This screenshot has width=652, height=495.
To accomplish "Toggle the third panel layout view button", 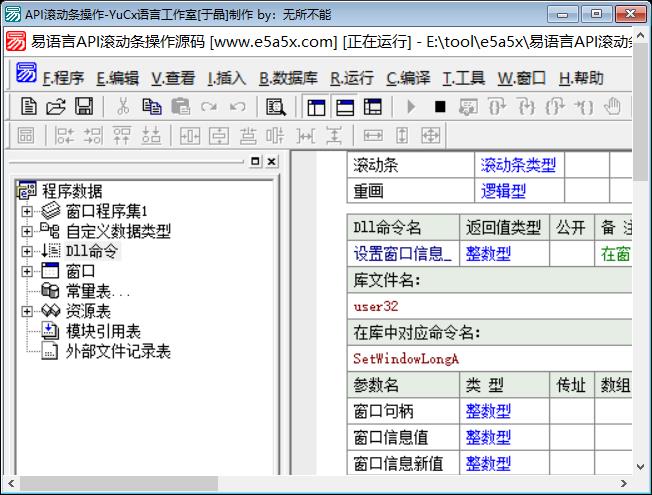I will (x=373, y=106).
